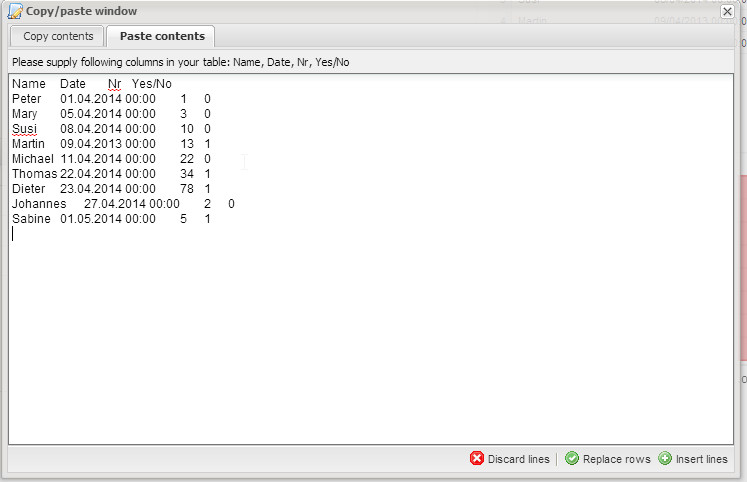This screenshot has height=482, width=747.
Task: Click the Copy/paste window title text
Action: click(x=81, y=11)
